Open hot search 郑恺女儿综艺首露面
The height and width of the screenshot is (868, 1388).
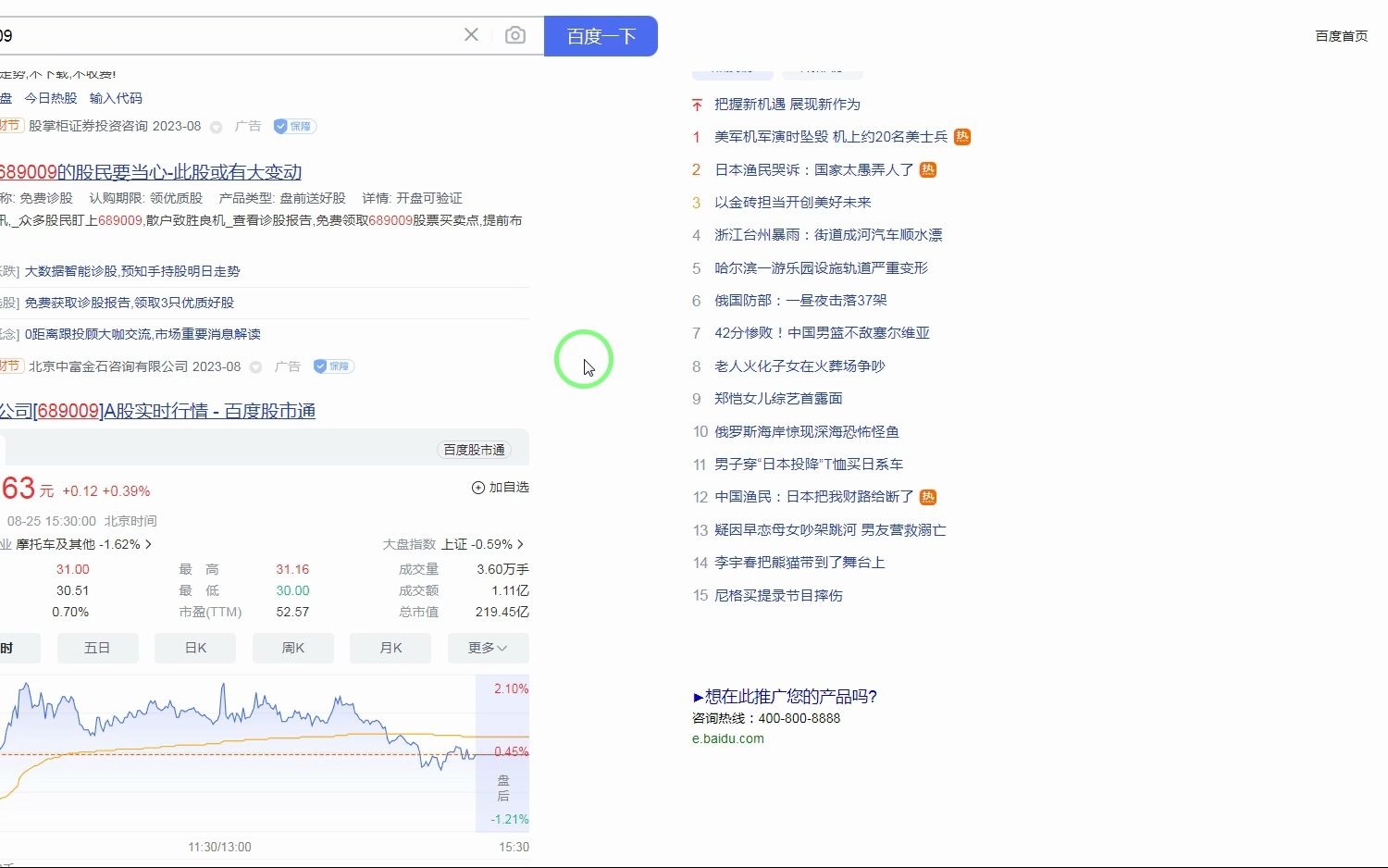pos(778,399)
